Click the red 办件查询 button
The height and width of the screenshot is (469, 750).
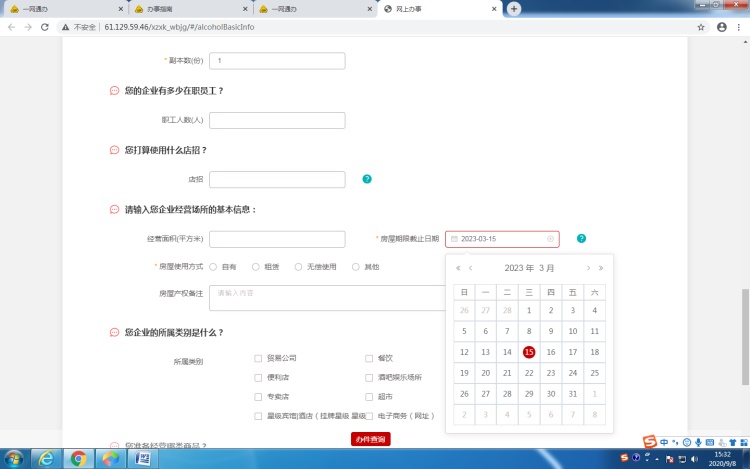(x=370, y=439)
